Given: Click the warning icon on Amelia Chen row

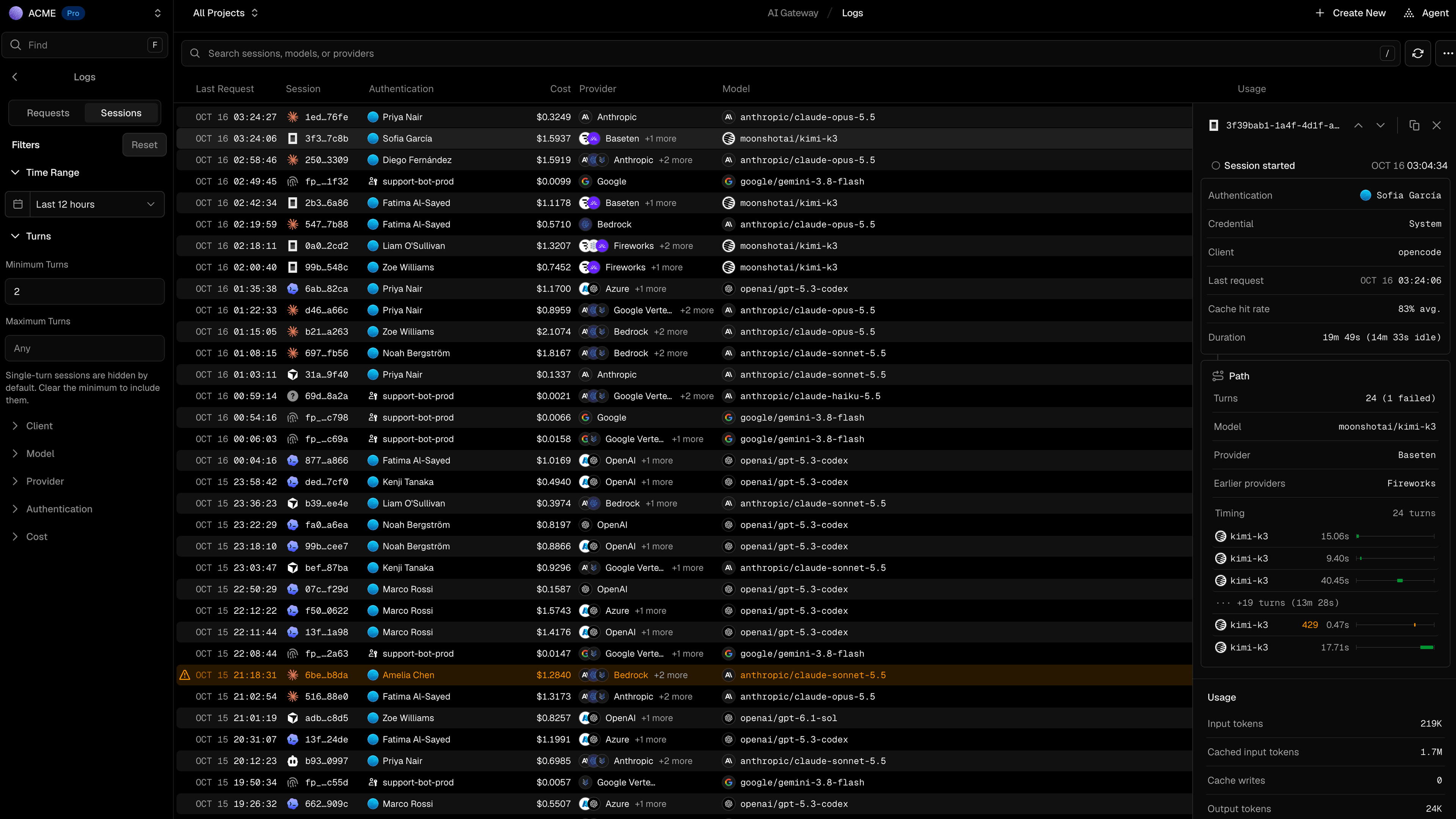Looking at the screenshot, I should click(184, 675).
